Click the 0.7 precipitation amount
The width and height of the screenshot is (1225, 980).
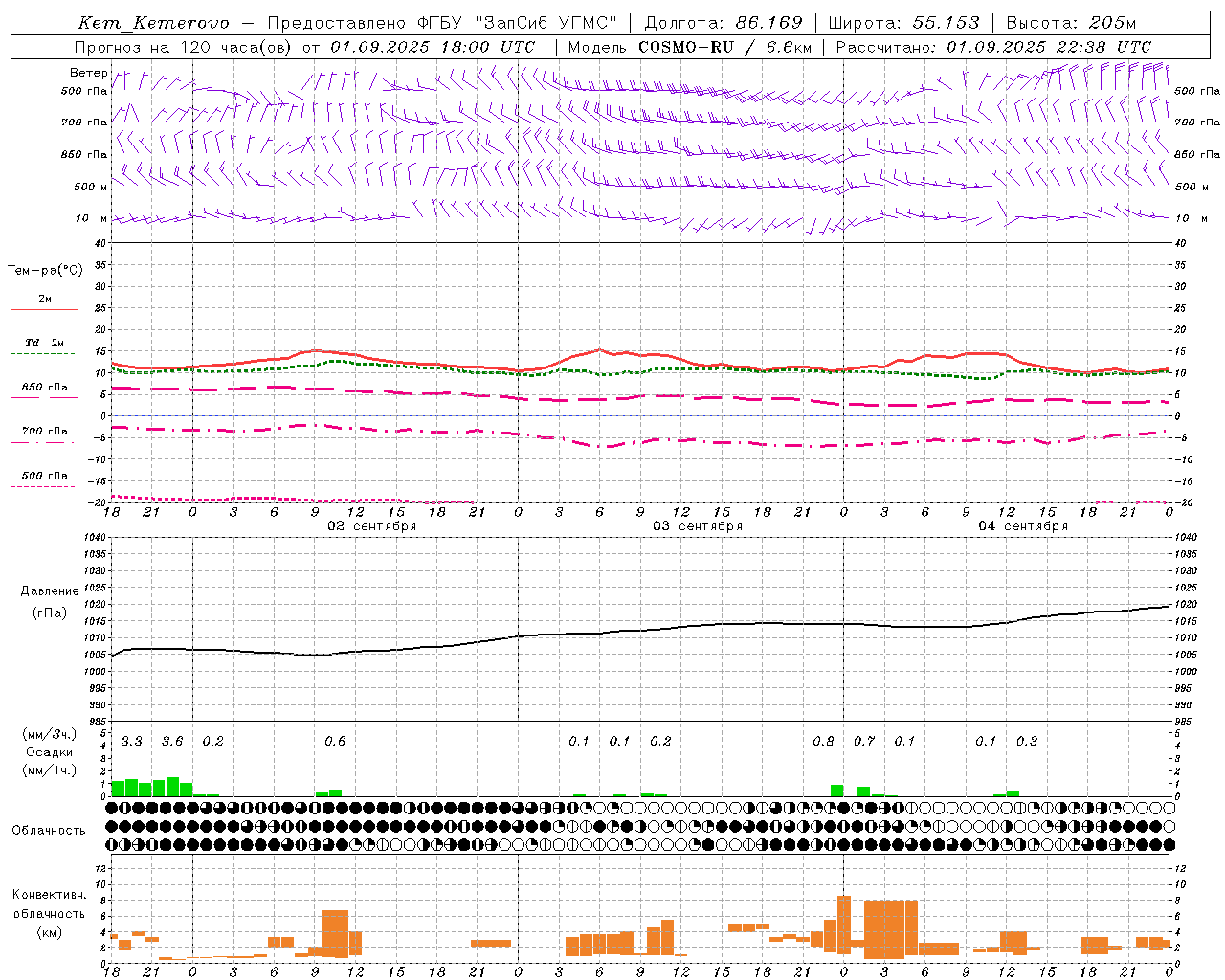[864, 742]
